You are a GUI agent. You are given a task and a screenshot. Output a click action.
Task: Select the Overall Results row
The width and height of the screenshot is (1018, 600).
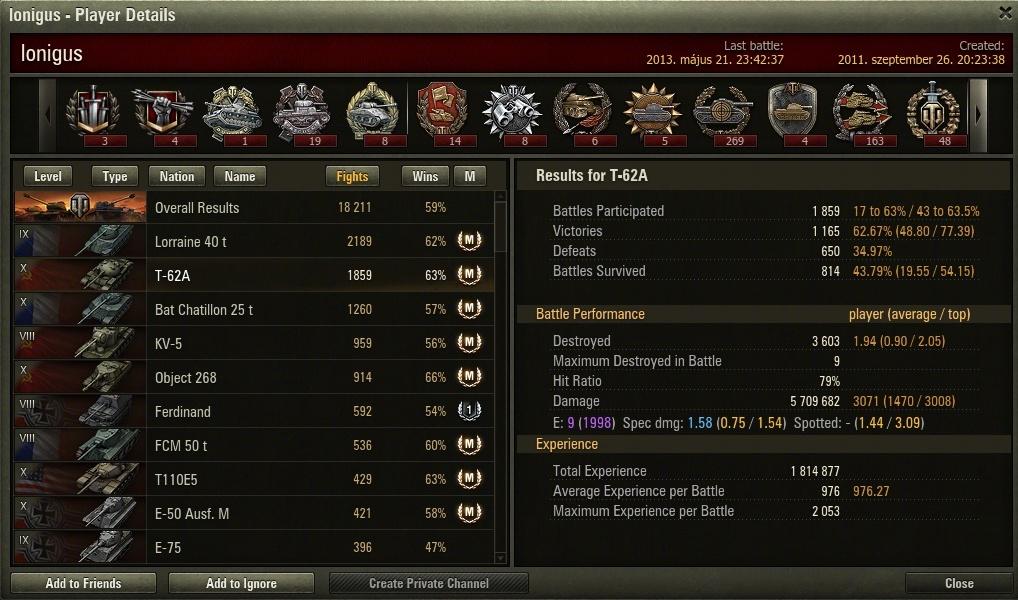pos(254,207)
